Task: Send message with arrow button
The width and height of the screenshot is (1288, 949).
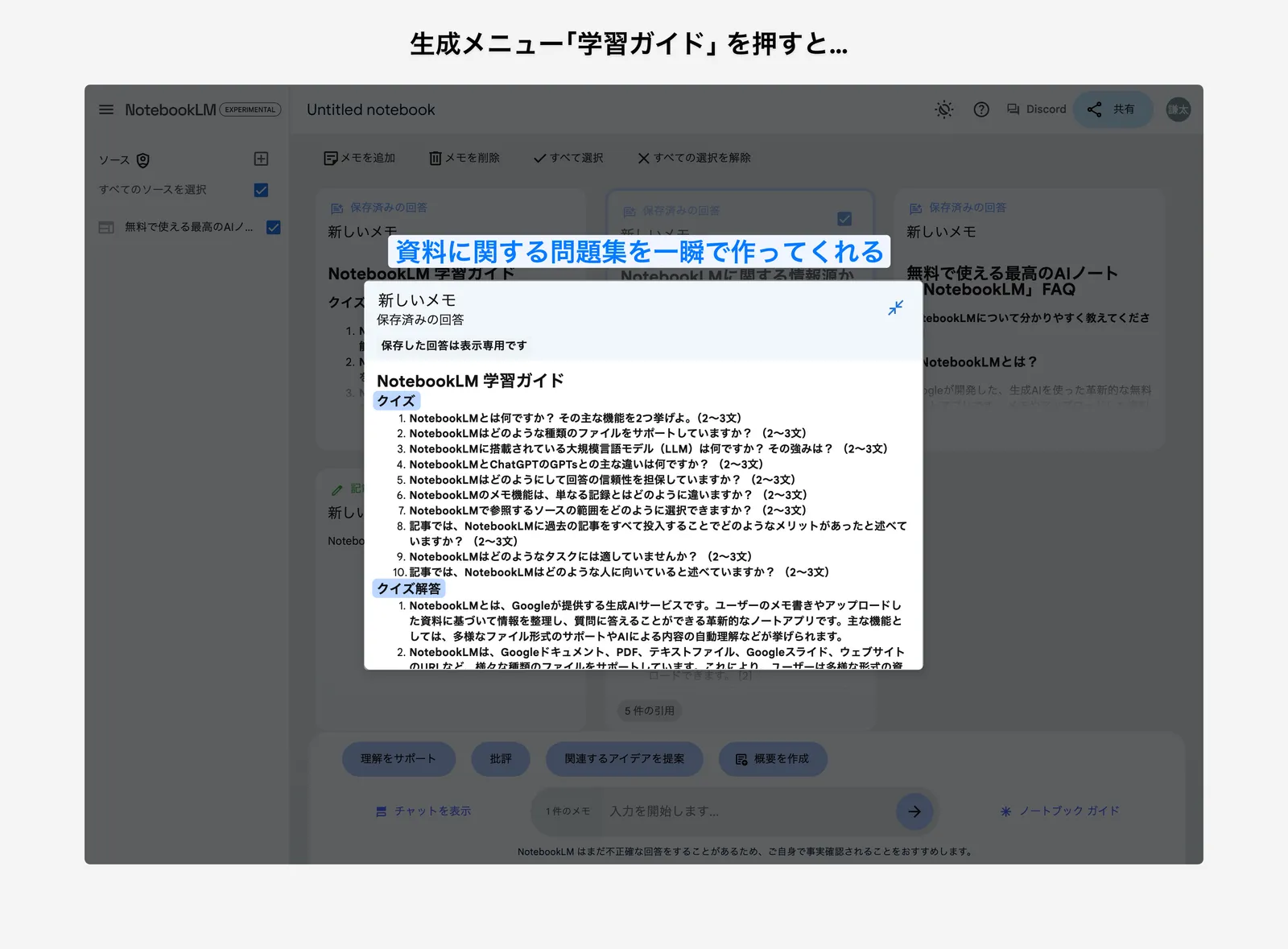Action: tap(914, 811)
